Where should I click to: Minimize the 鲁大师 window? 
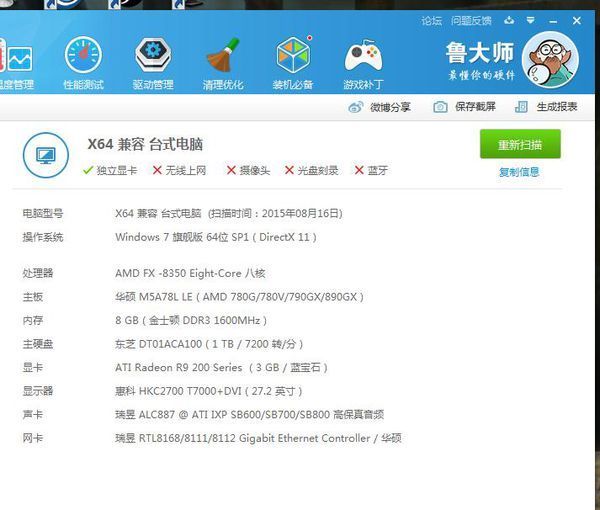[x=553, y=21]
